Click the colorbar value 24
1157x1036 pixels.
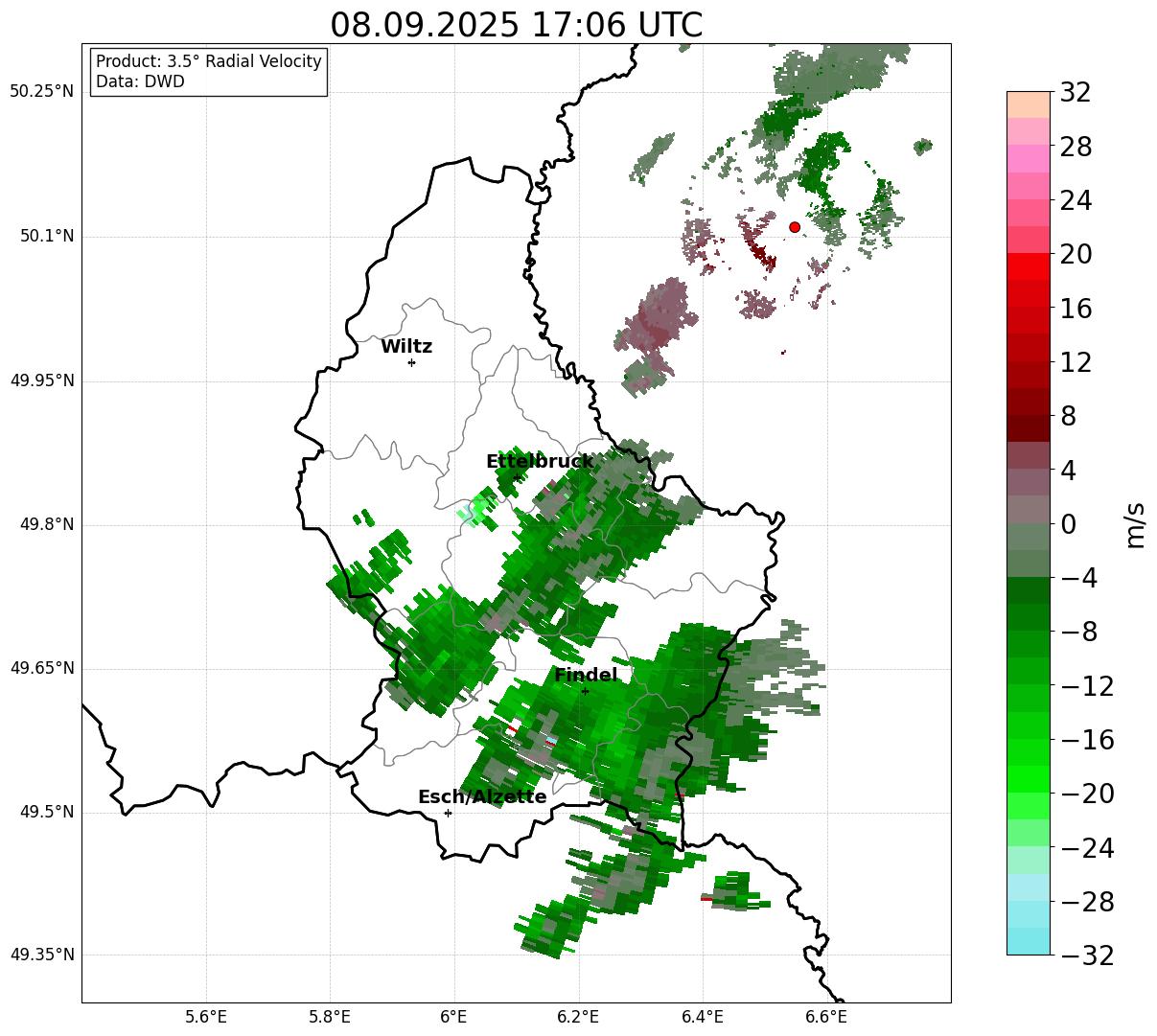click(1076, 201)
